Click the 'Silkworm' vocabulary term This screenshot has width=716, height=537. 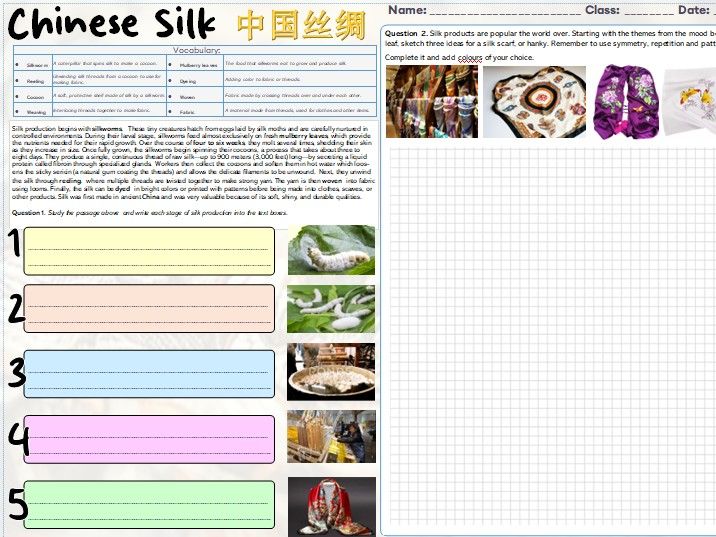pos(37,65)
